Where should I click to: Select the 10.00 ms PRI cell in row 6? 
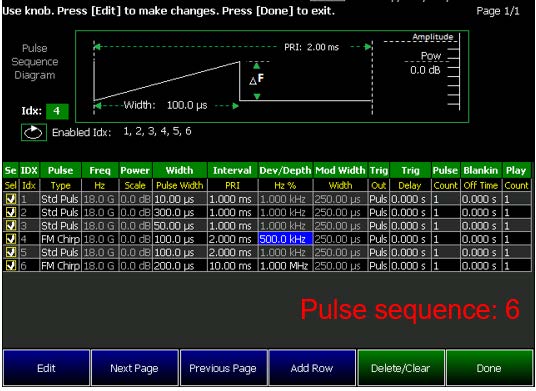pos(232,266)
